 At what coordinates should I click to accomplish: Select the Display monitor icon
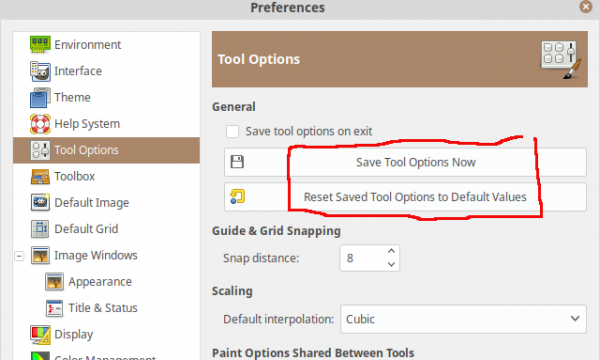[40, 334]
